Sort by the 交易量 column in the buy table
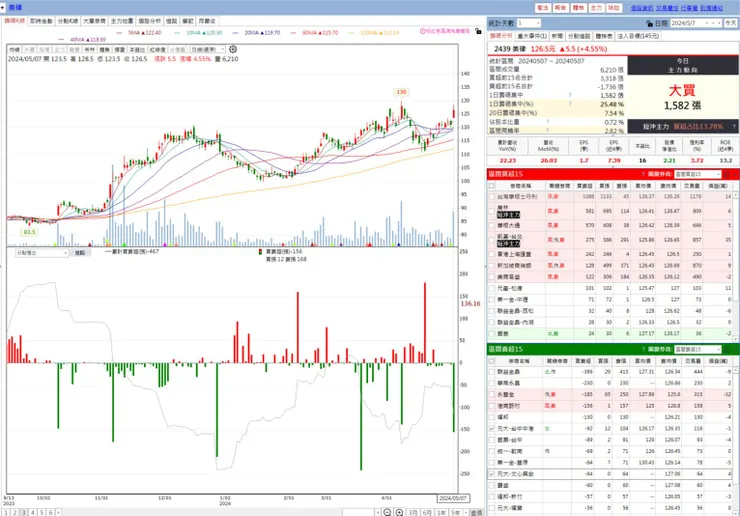740x516 pixels. pos(692,186)
